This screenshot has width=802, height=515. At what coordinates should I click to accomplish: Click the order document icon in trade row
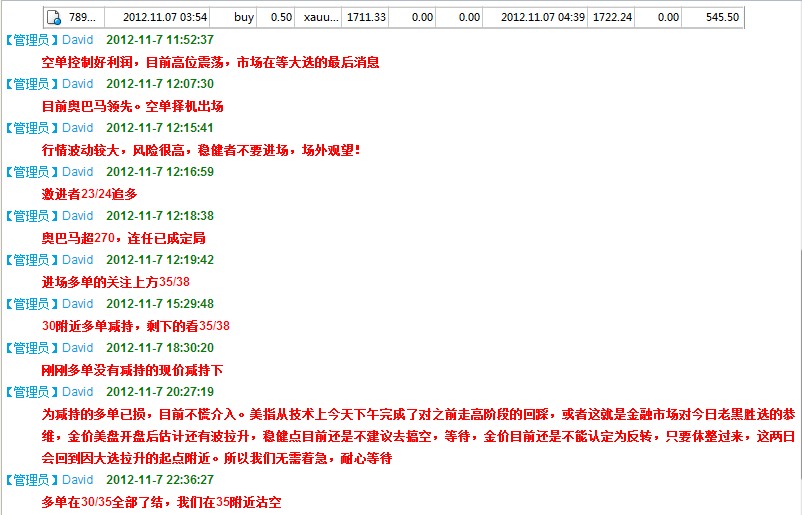tap(56, 18)
